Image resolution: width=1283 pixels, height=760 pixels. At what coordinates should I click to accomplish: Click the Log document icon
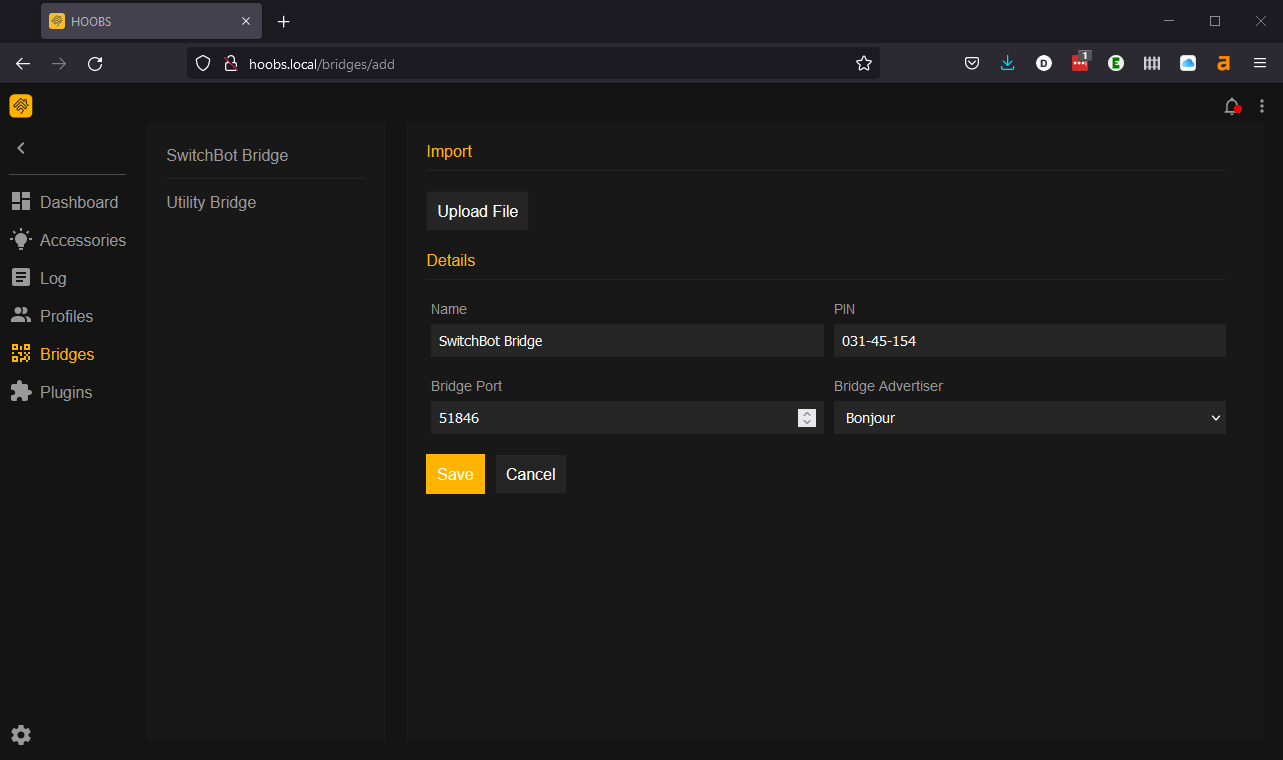pyautogui.click(x=21, y=278)
